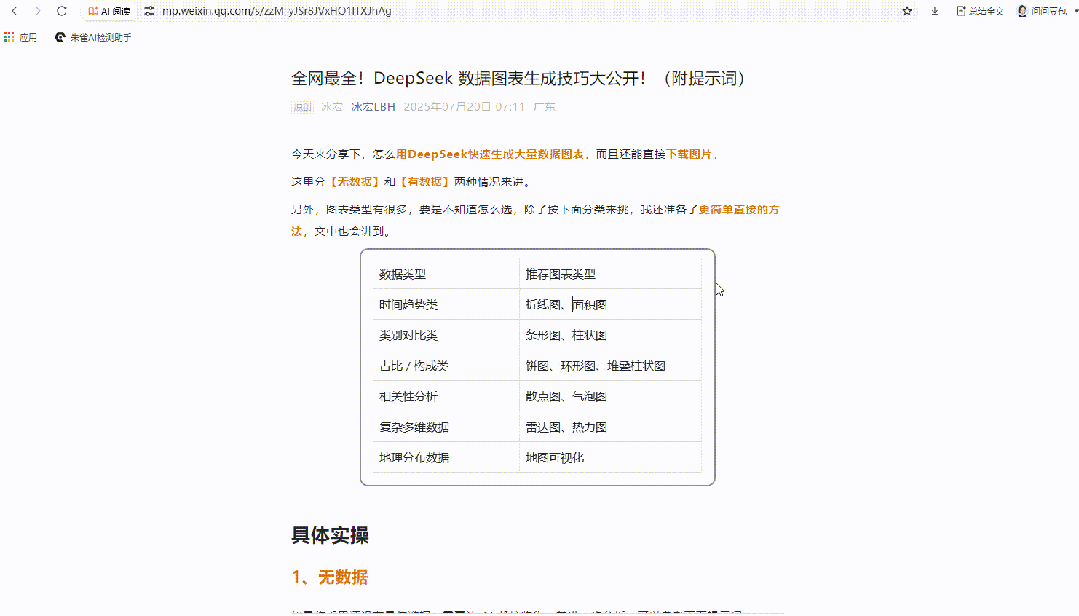
Task: Go forward to the next page
Action: pyautogui.click(x=37, y=11)
